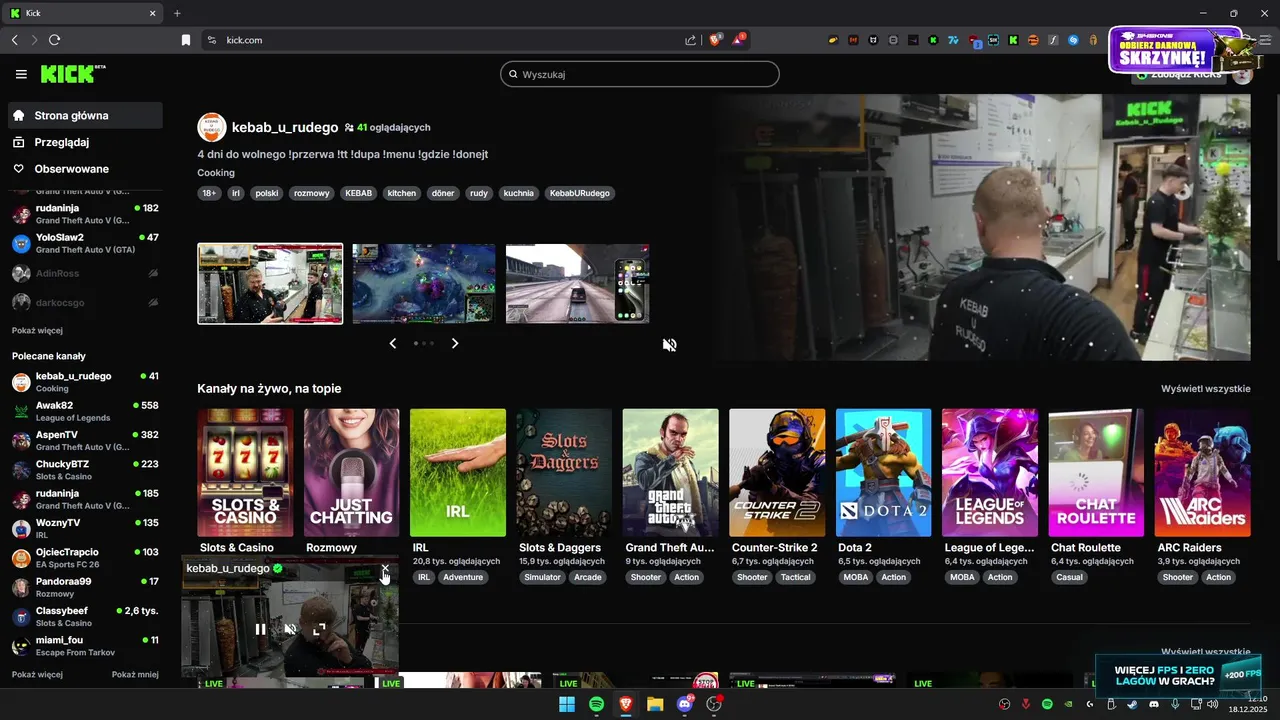This screenshot has width=1280, height=720.
Task: Open the hamburger sidebar menu
Action: [x=21, y=74]
